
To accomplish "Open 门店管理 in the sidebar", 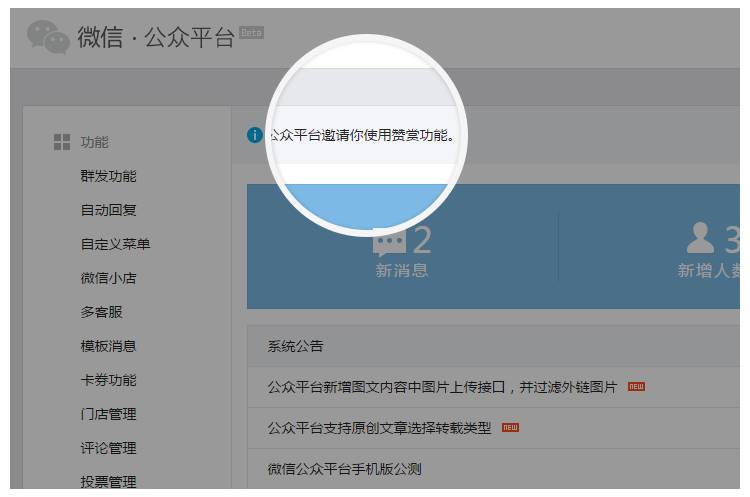I will tap(109, 414).
